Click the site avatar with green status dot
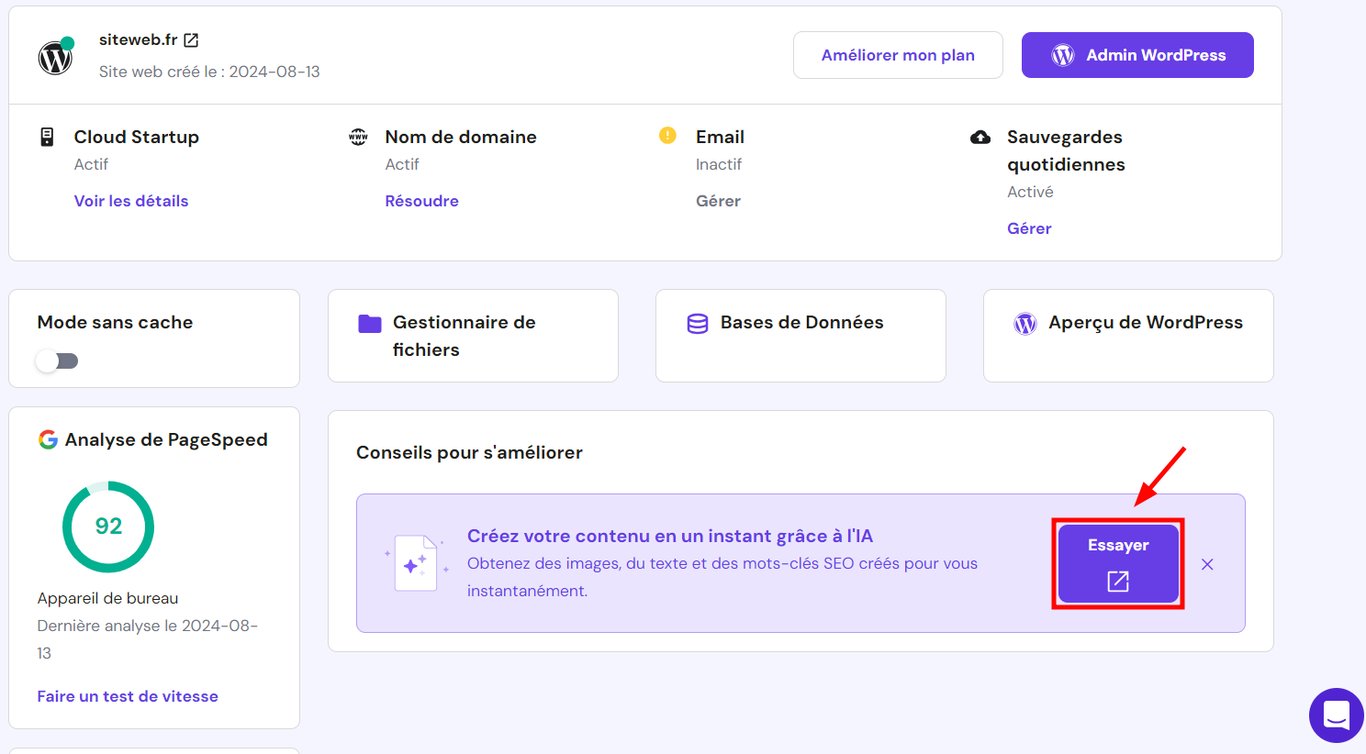Image resolution: width=1366 pixels, height=754 pixels. point(55,56)
